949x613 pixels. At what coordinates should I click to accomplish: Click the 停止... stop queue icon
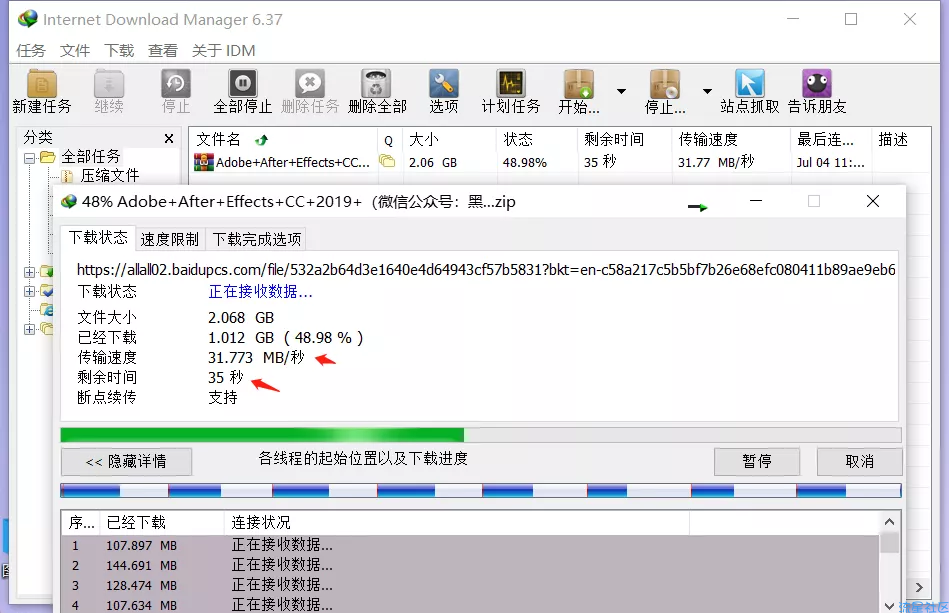tap(665, 84)
